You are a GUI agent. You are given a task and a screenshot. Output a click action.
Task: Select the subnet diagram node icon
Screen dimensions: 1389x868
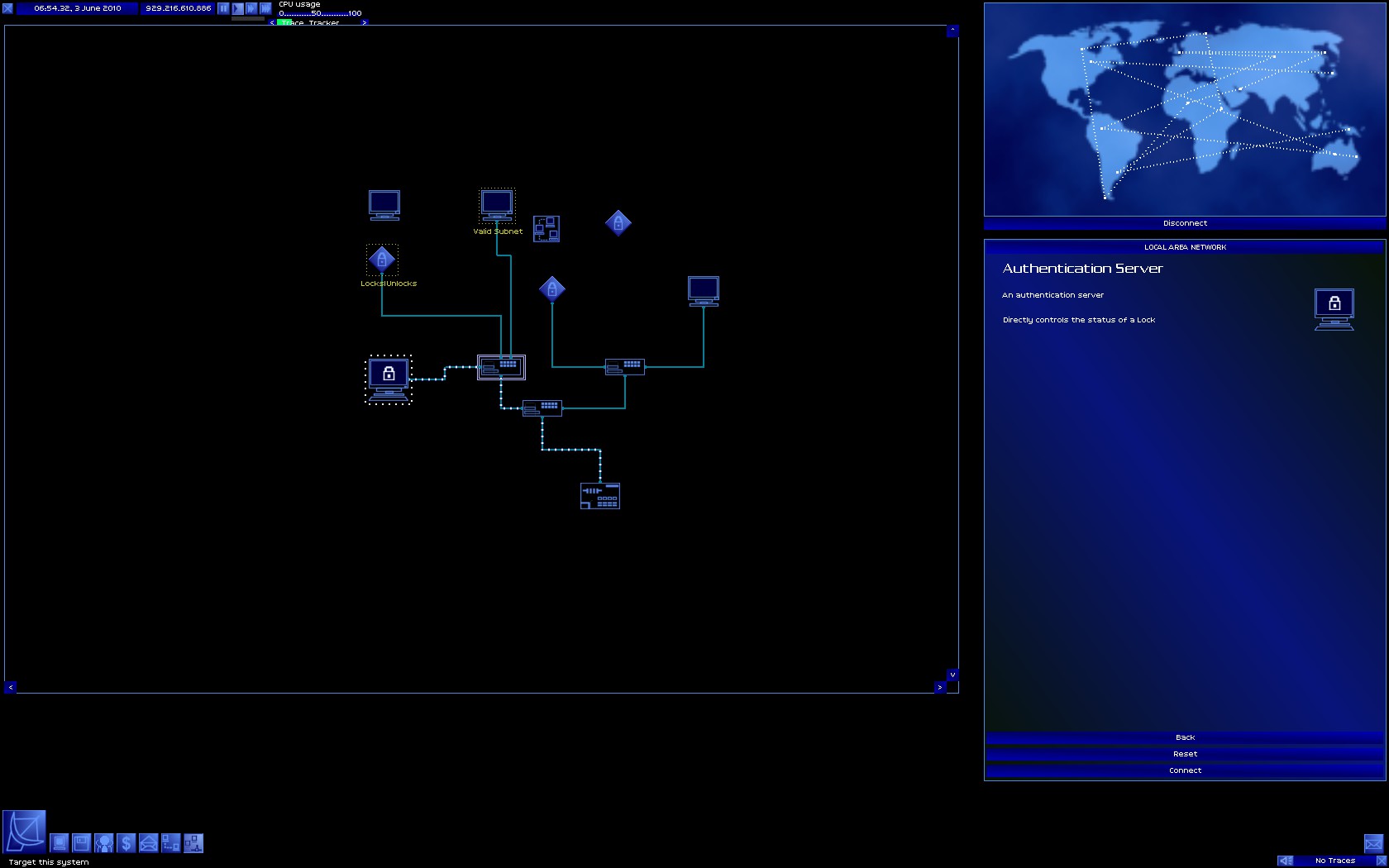[547, 228]
